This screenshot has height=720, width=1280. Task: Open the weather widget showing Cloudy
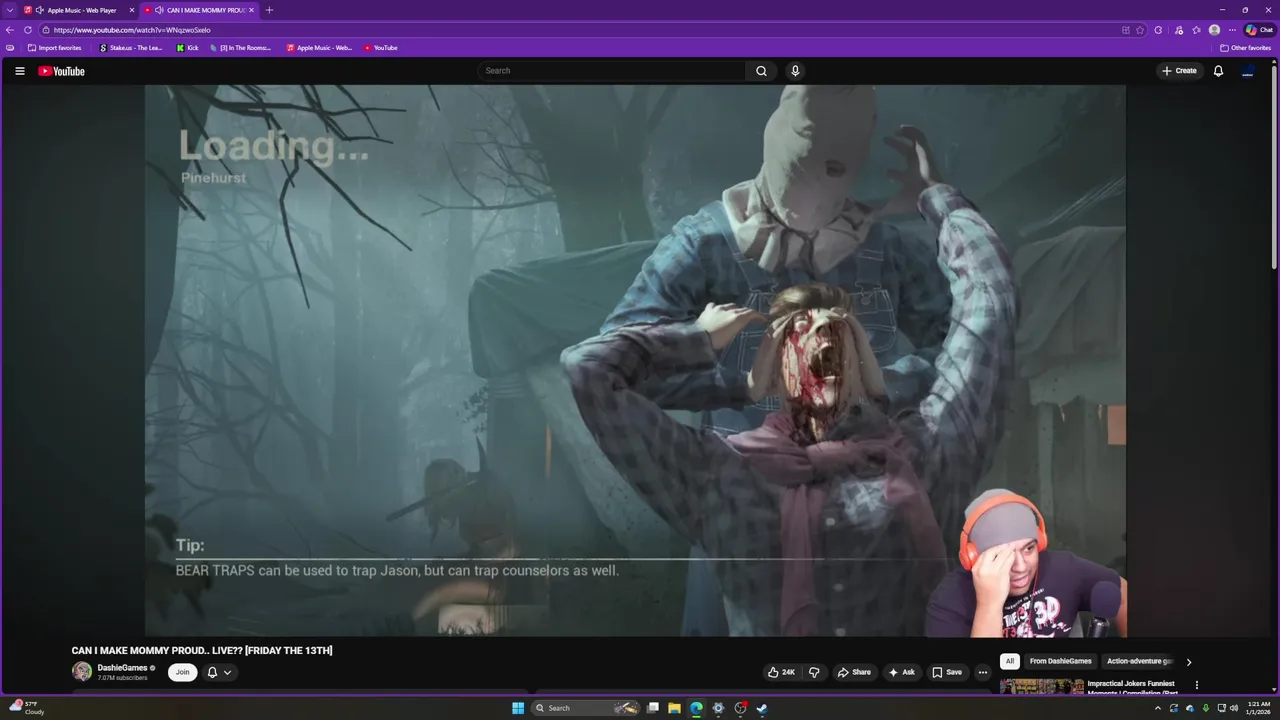27,708
